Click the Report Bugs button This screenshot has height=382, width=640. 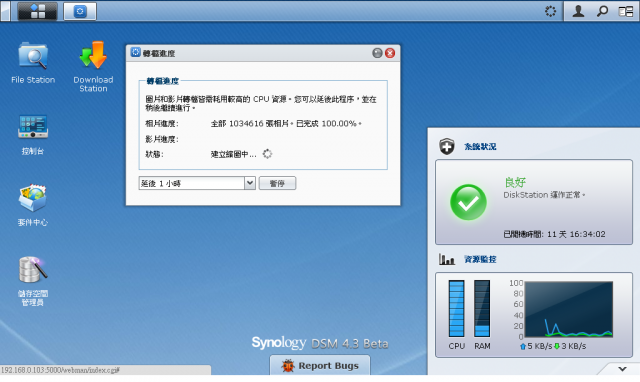click(x=320, y=366)
